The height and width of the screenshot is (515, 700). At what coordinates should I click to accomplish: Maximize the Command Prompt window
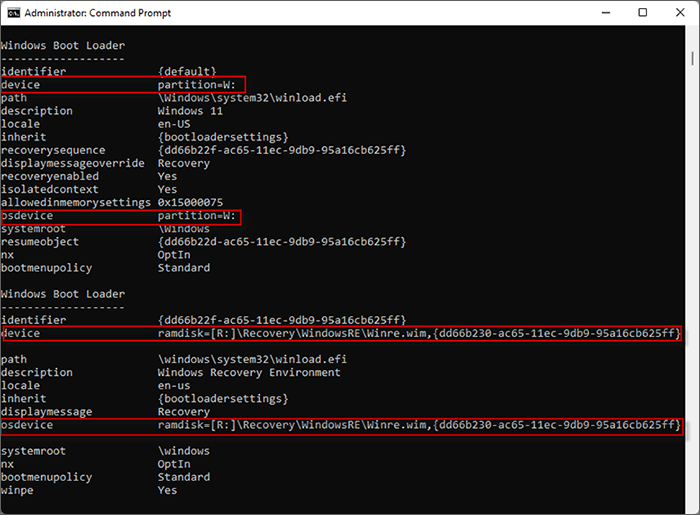(x=641, y=13)
